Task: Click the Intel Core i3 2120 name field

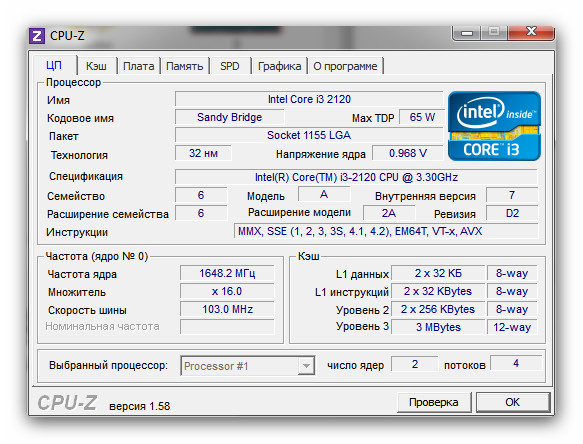Action: click(309, 99)
